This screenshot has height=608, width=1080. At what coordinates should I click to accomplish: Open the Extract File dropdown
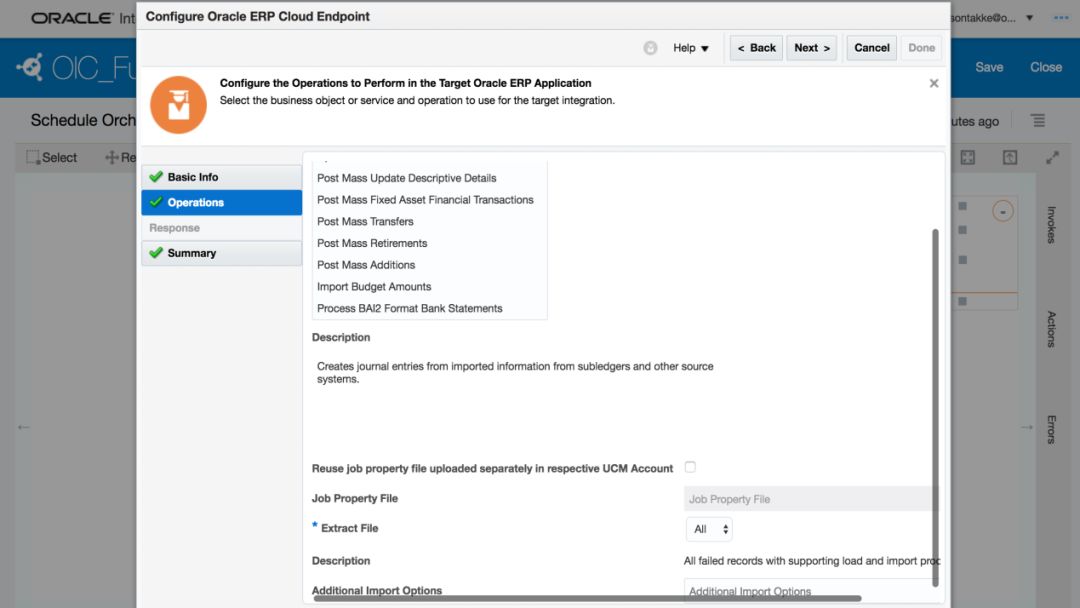709,529
